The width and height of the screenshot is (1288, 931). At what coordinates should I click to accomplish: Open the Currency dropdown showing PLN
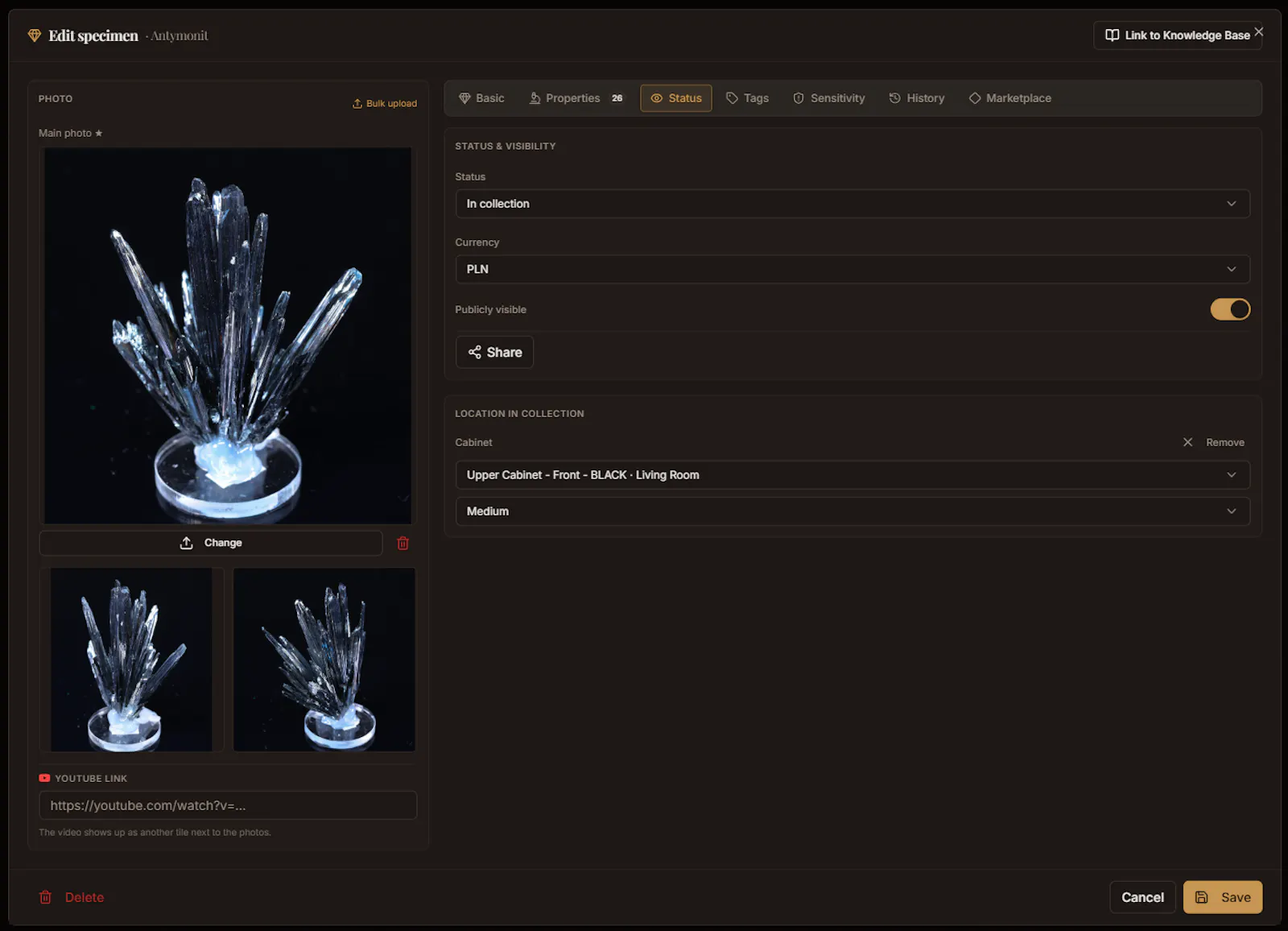(852, 269)
